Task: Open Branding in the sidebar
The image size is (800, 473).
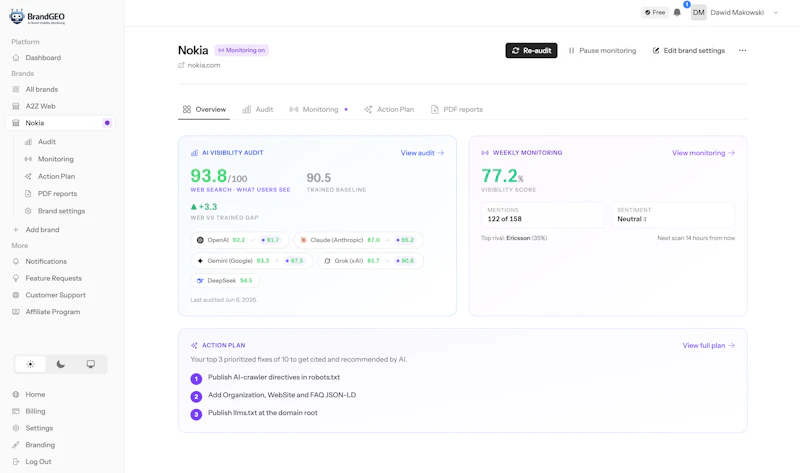Action: 40,445
